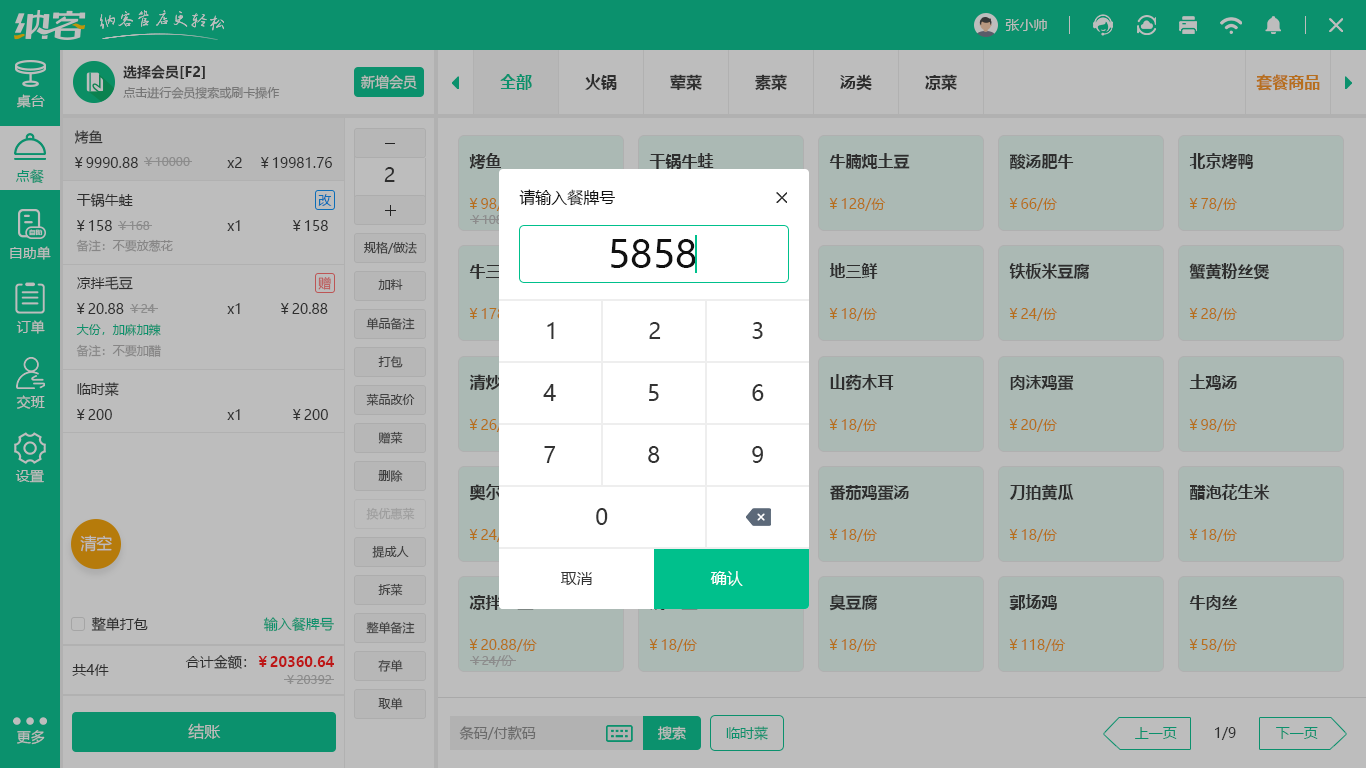Click the backspace key on the number pad
Screen dimensions: 1366x768
(x=758, y=517)
